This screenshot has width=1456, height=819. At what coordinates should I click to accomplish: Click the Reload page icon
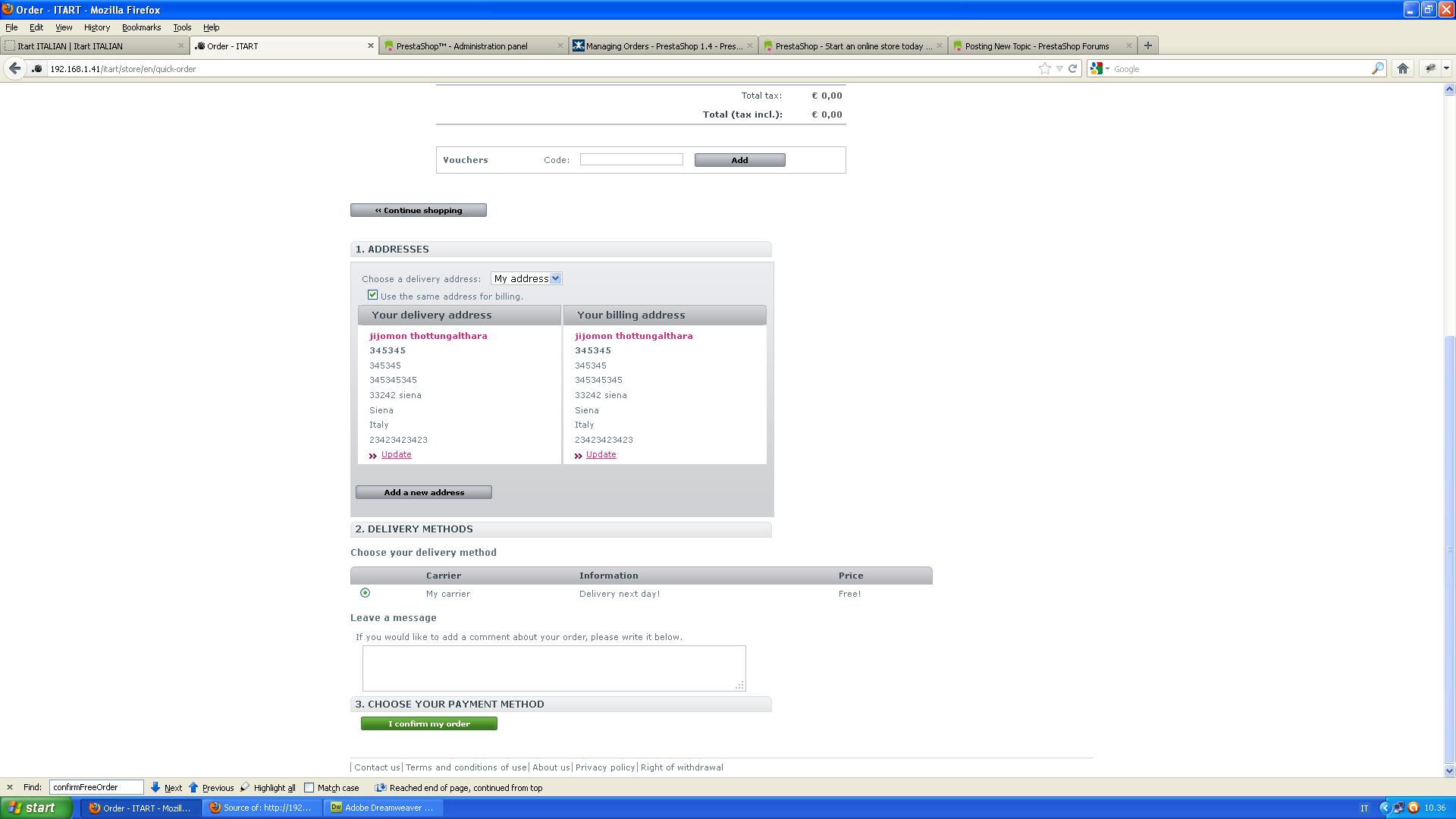click(1072, 68)
